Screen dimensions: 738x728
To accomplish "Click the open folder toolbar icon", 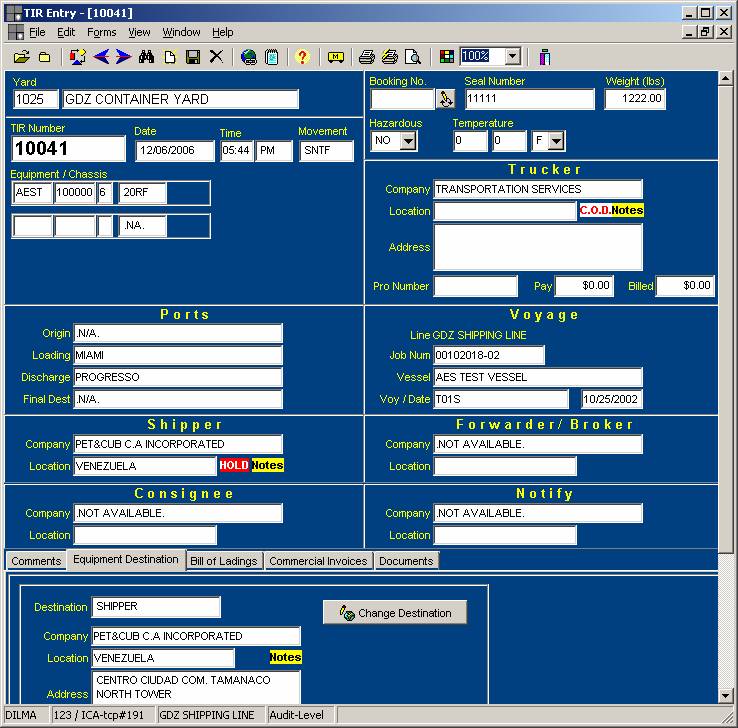I will pos(21,57).
